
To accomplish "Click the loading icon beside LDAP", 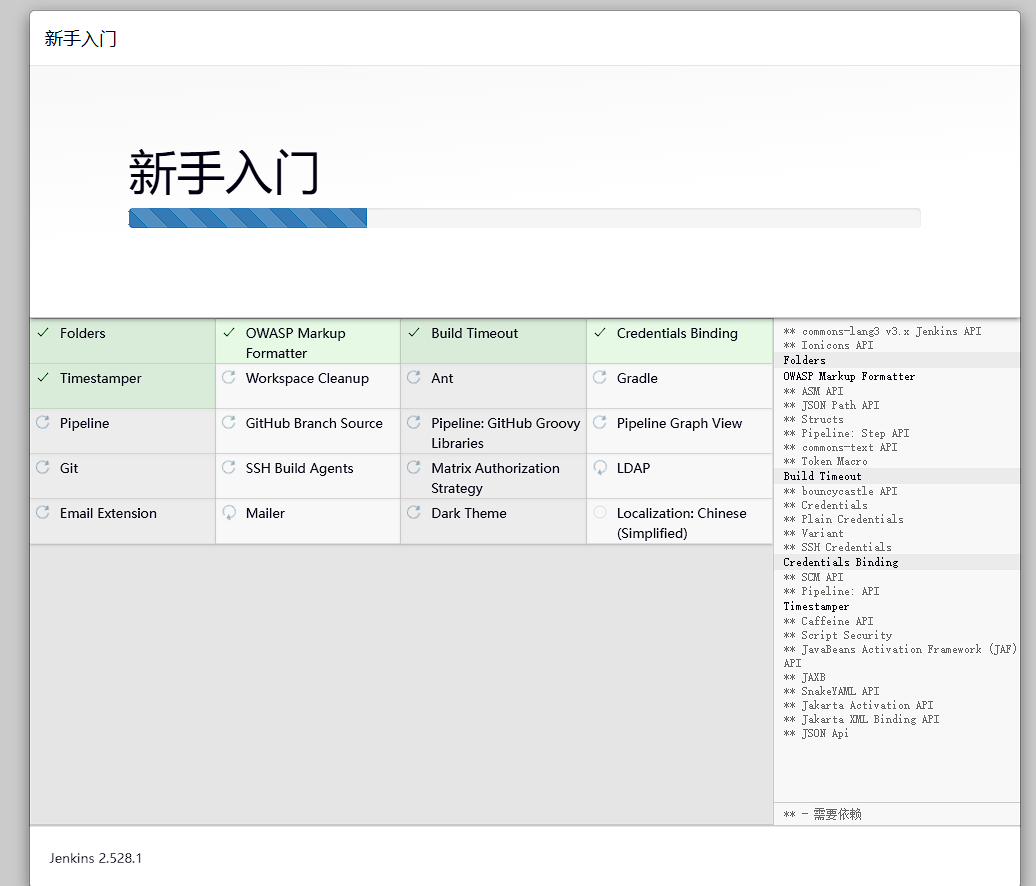I will (x=600, y=468).
